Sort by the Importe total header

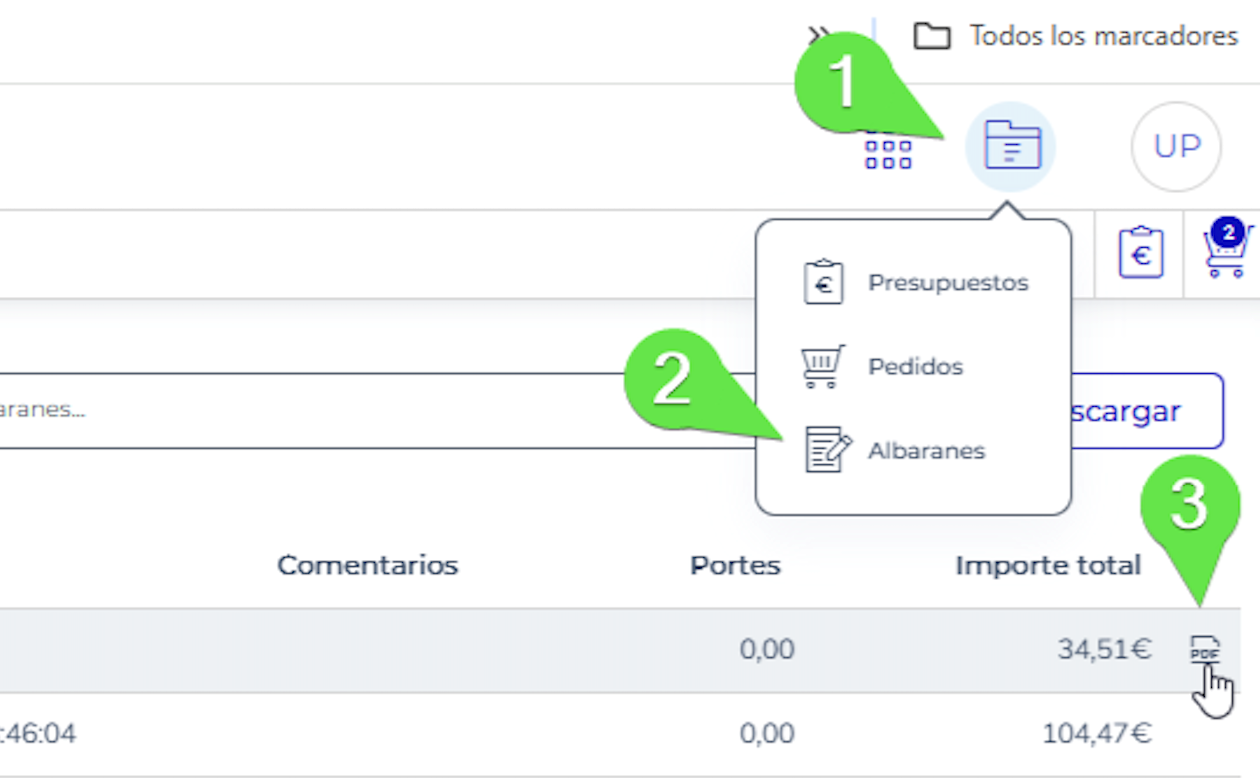[x=1048, y=566]
